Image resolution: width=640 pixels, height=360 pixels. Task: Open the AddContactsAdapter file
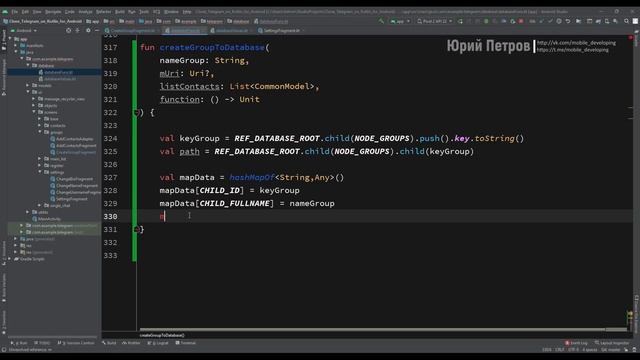[x=71, y=139]
